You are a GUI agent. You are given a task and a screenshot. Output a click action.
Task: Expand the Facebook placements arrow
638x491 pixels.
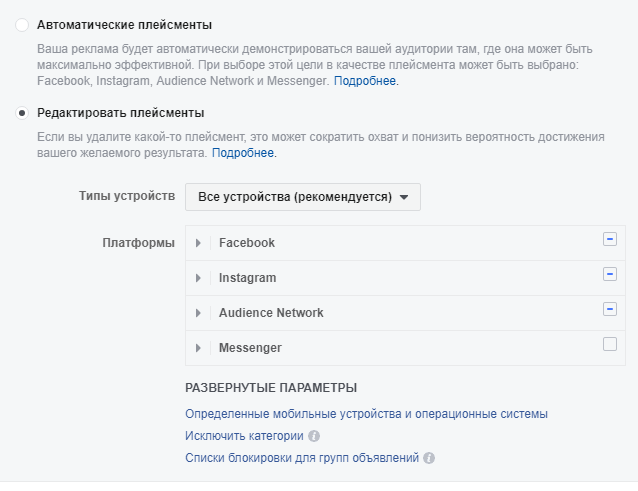pos(198,243)
